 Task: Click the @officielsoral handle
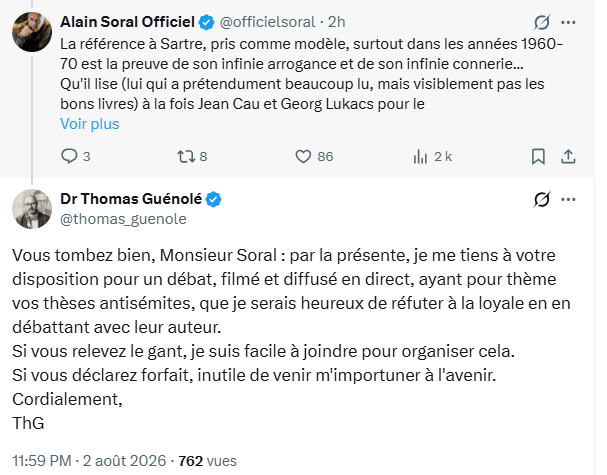click(267, 22)
